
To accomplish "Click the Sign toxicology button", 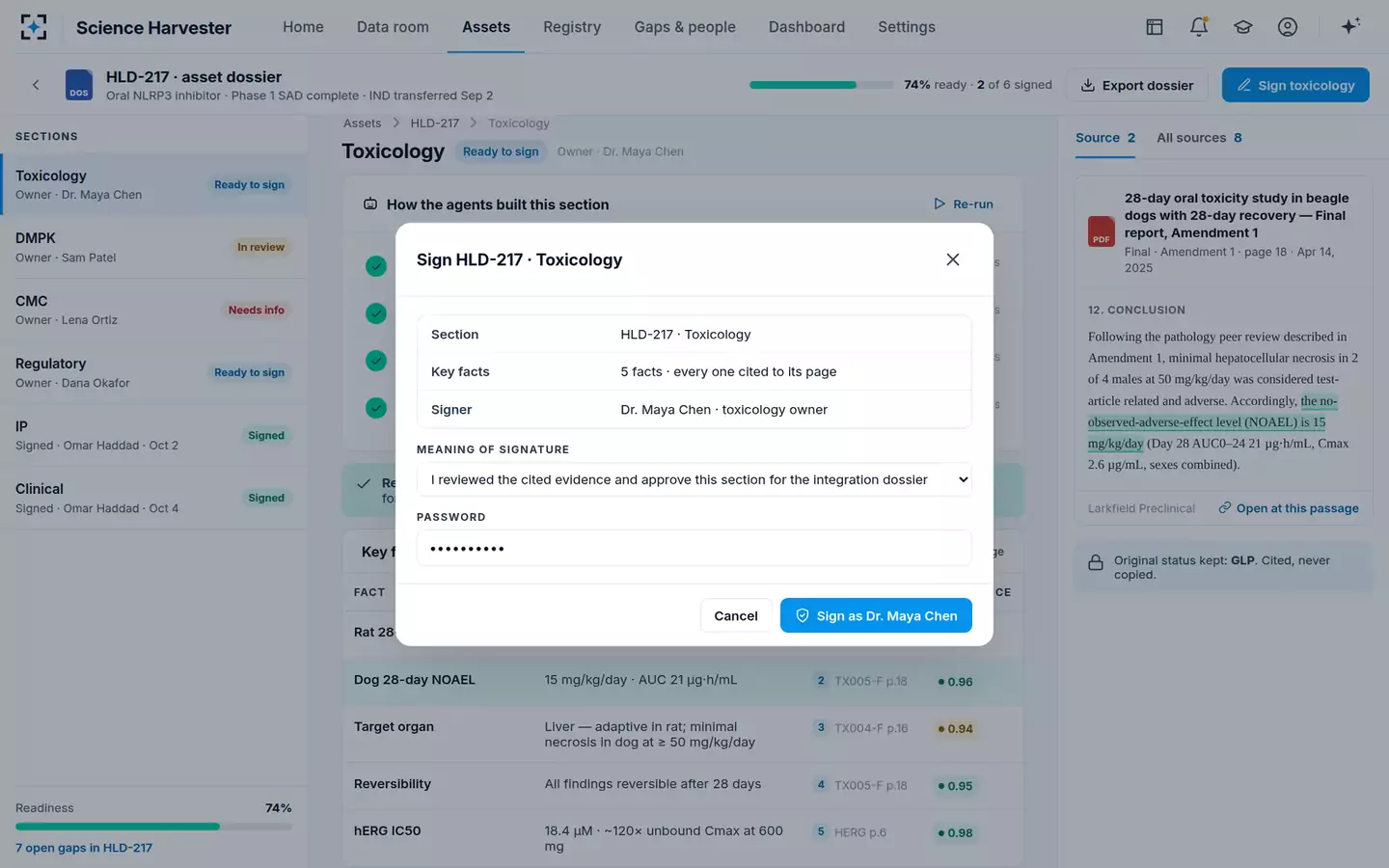I will tap(1295, 85).
